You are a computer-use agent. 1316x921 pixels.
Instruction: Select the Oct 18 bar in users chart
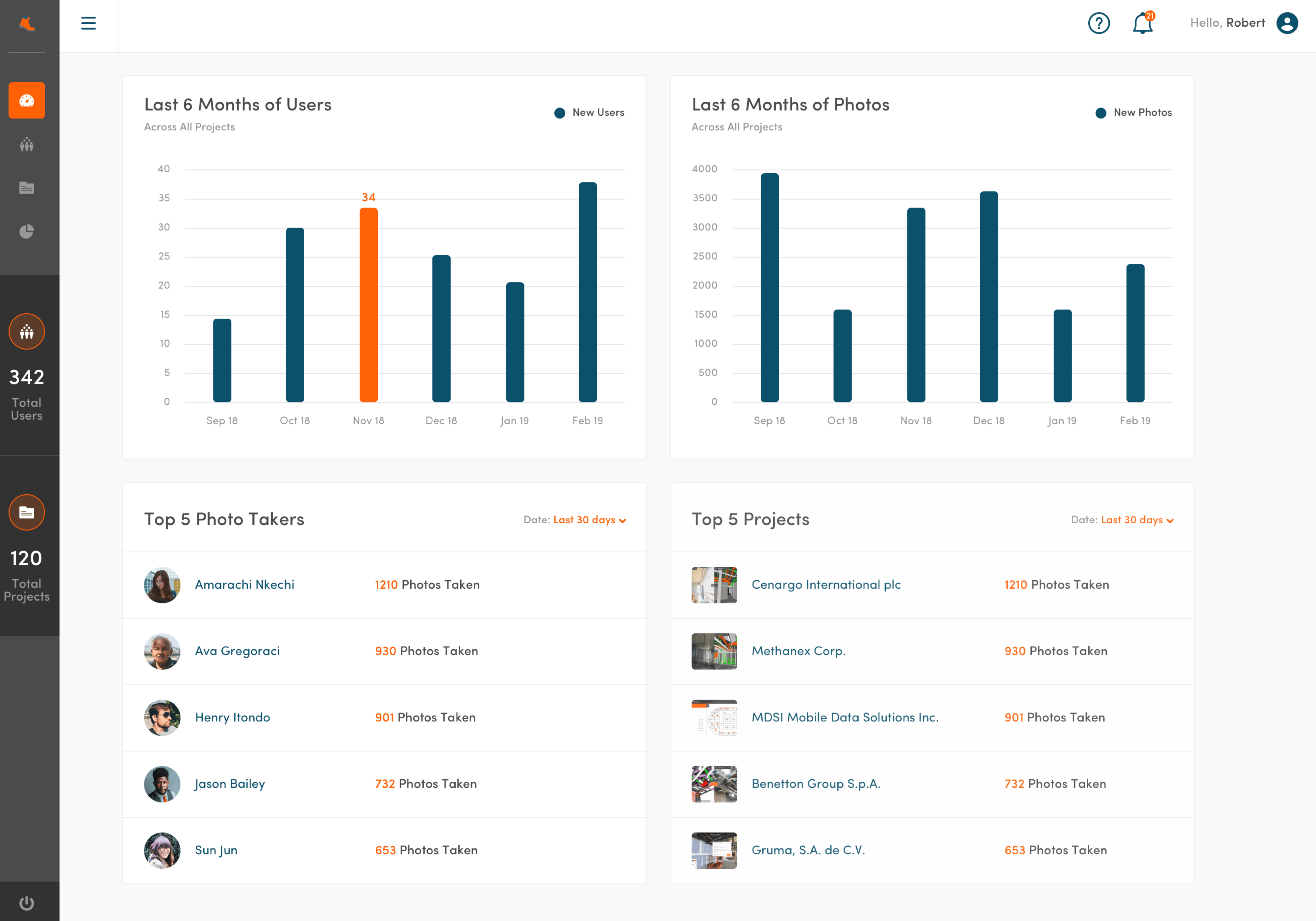tap(295, 315)
